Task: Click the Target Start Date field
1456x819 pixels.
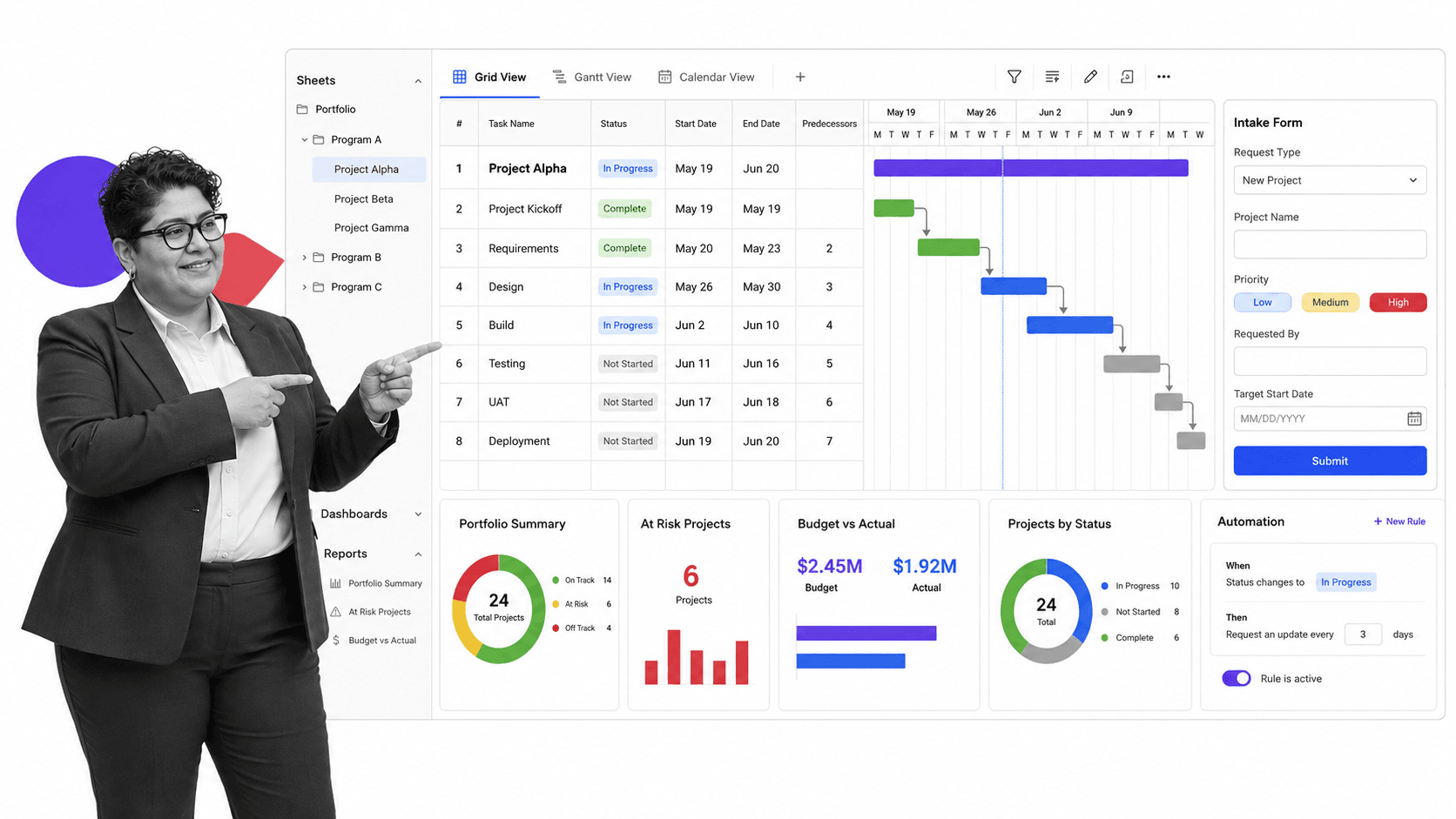Action: [1330, 419]
